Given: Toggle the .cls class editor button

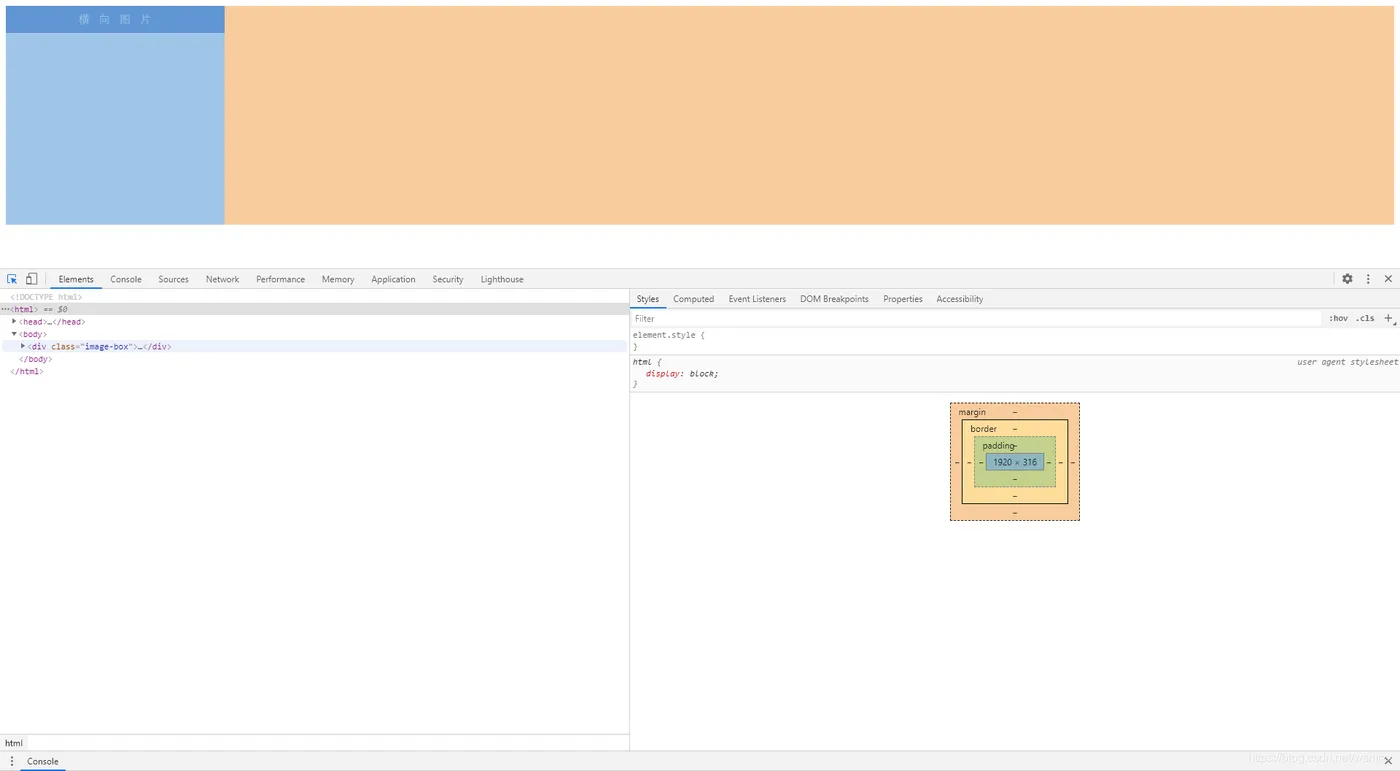Looking at the screenshot, I should point(1365,318).
